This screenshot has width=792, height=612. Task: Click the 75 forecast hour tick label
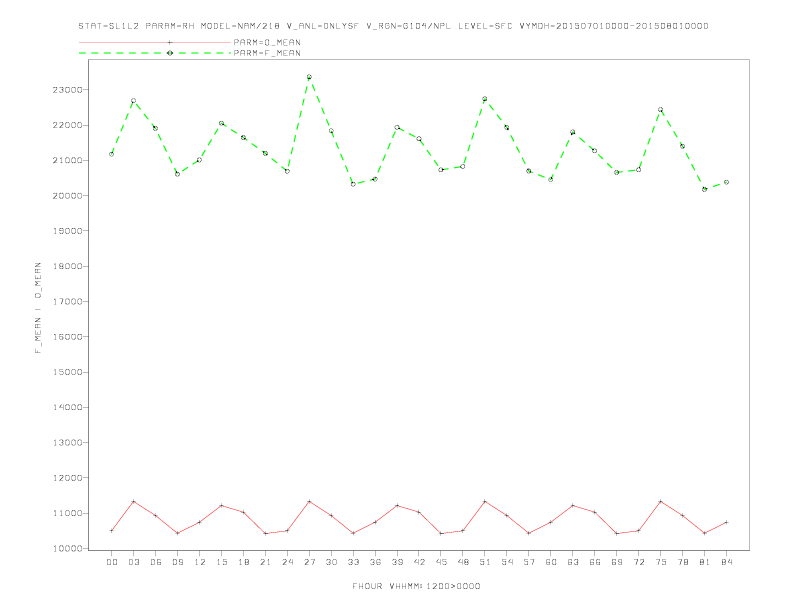661,562
